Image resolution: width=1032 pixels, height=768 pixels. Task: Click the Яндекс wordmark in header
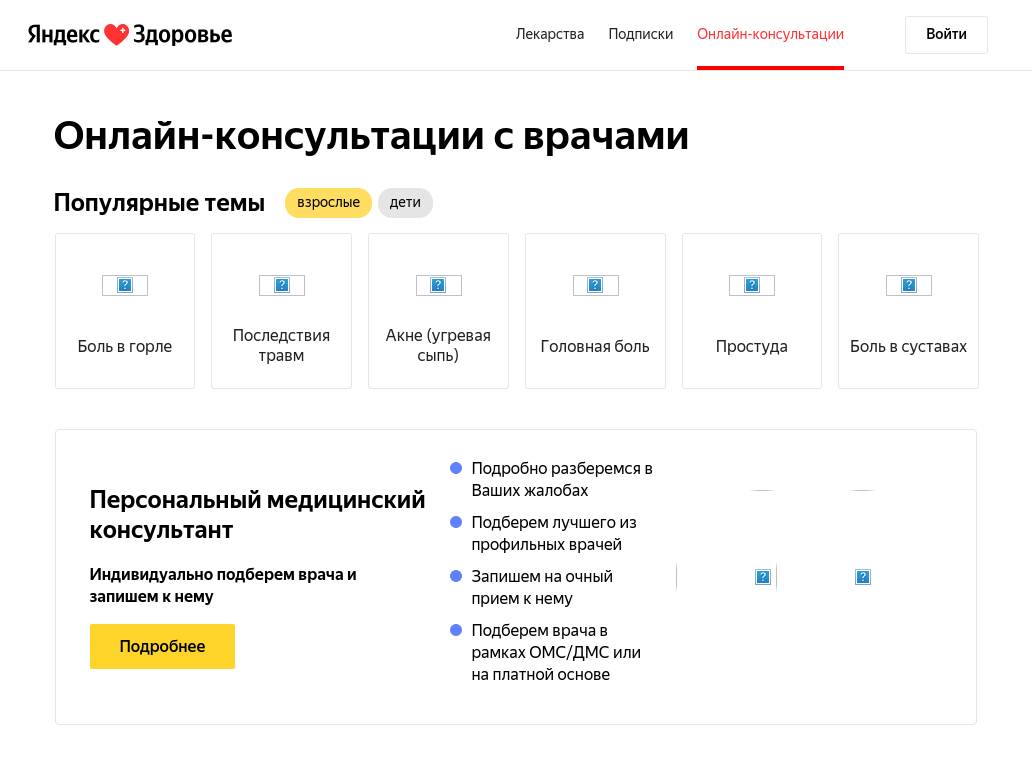[x=63, y=35]
